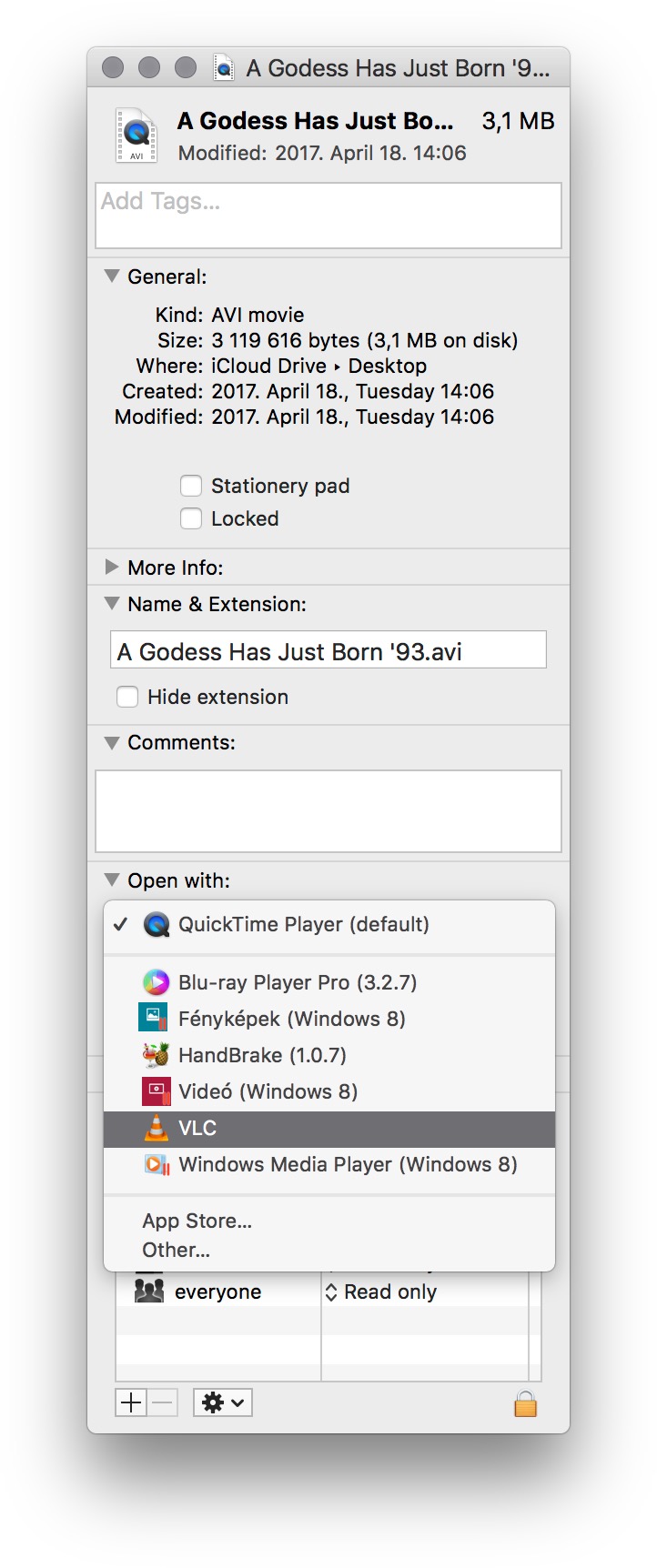Collapse the Name & Extension section
This screenshot has height=1568, width=657.
112,603
